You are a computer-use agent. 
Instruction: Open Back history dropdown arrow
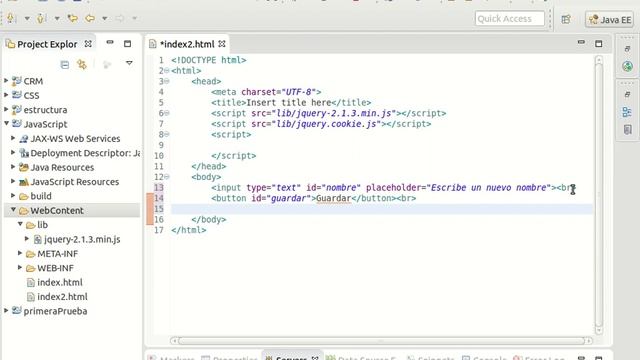104,18
